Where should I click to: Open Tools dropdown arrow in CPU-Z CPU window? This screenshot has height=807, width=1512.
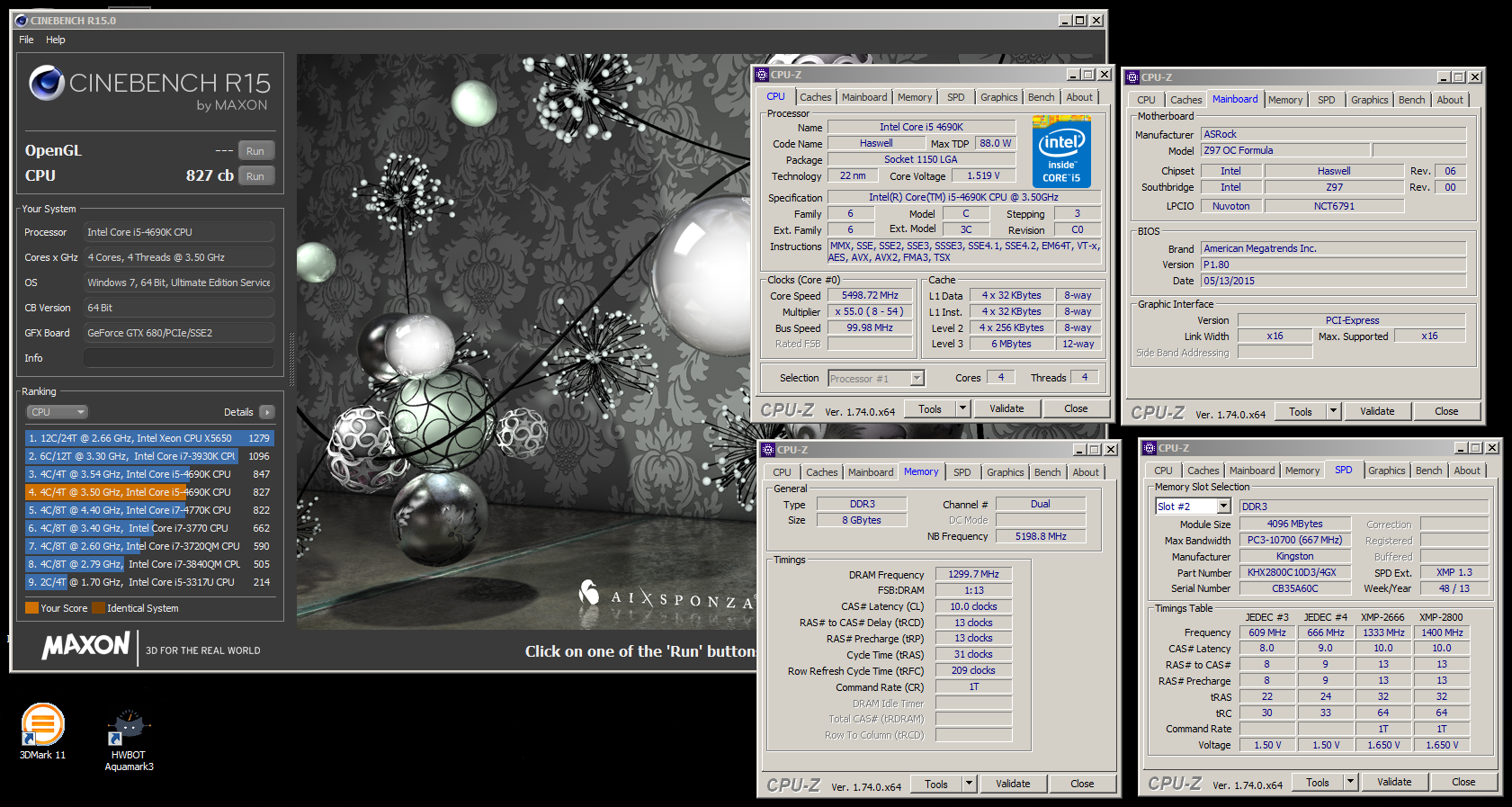point(962,408)
